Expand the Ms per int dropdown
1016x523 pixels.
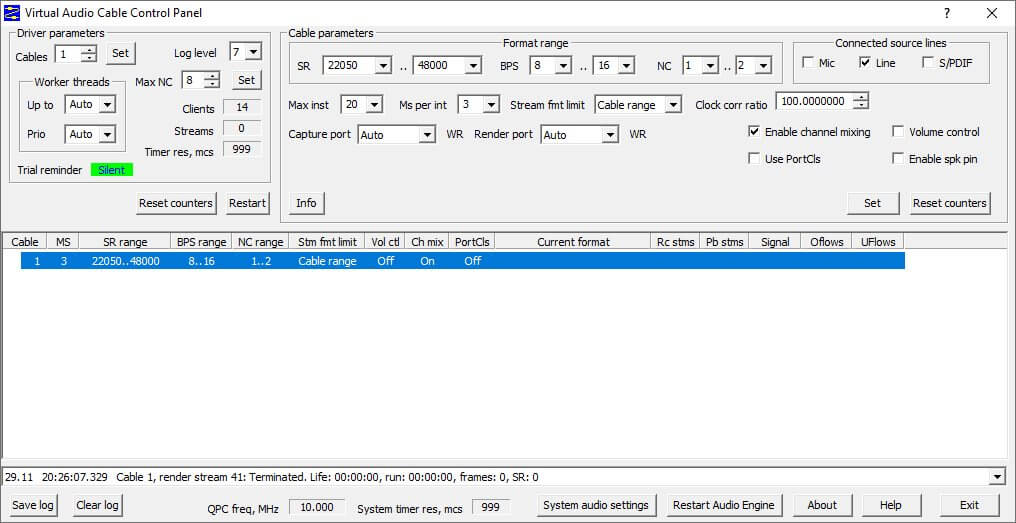(x=479, y=104)
